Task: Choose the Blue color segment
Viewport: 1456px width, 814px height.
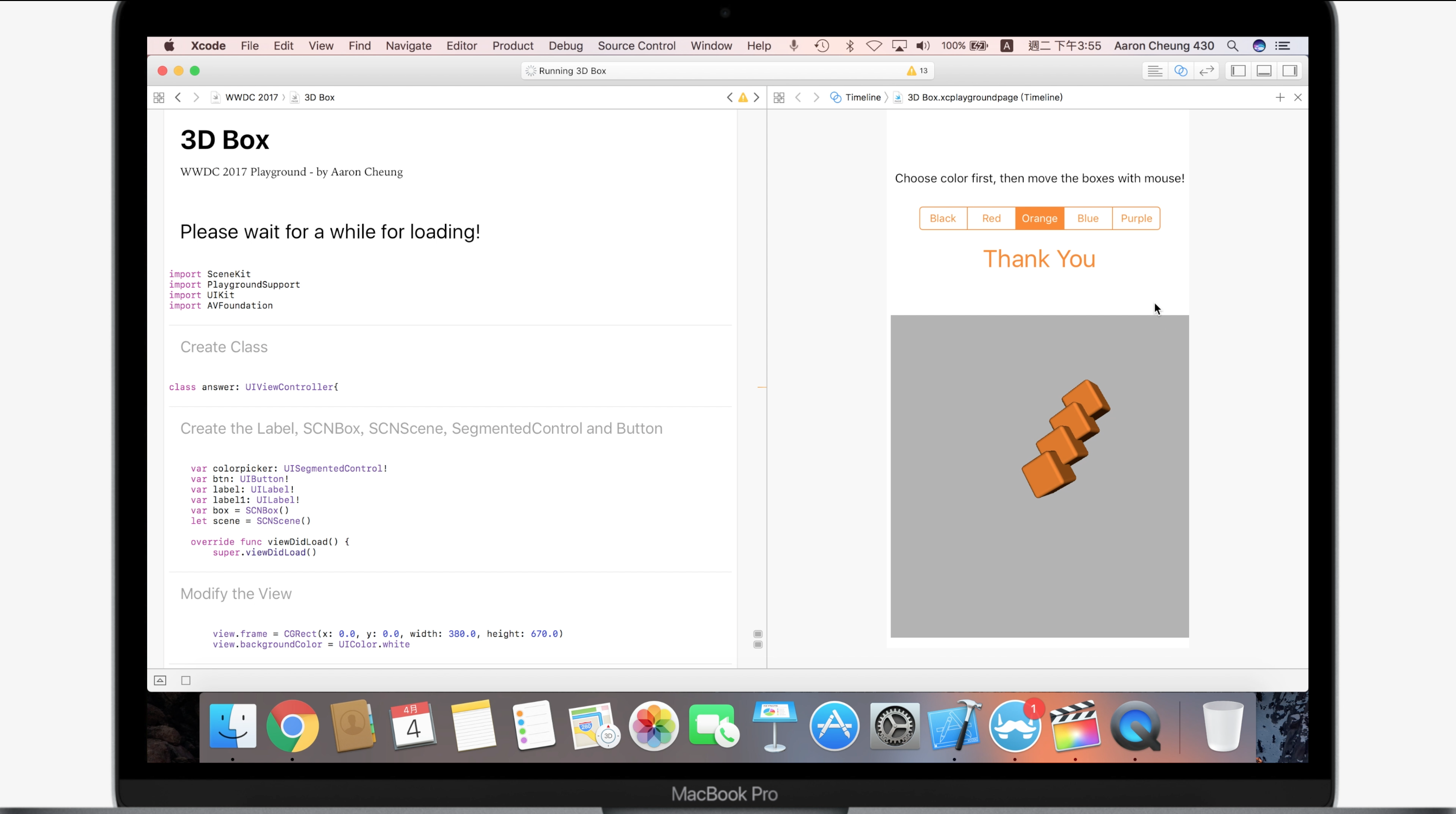Action: 1087,218
